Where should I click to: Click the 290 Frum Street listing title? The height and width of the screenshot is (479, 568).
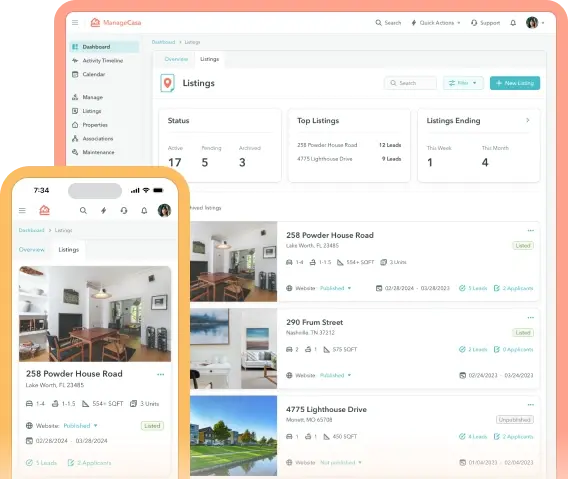point(314,322)
